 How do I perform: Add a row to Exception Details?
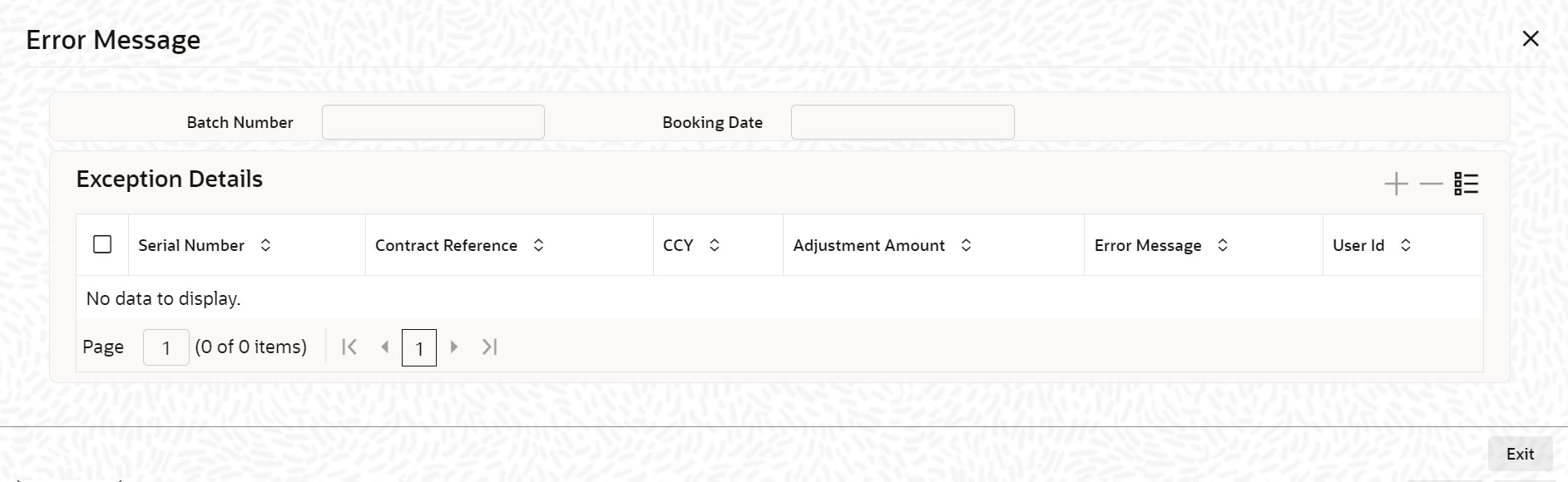[x=1396, y=184]
